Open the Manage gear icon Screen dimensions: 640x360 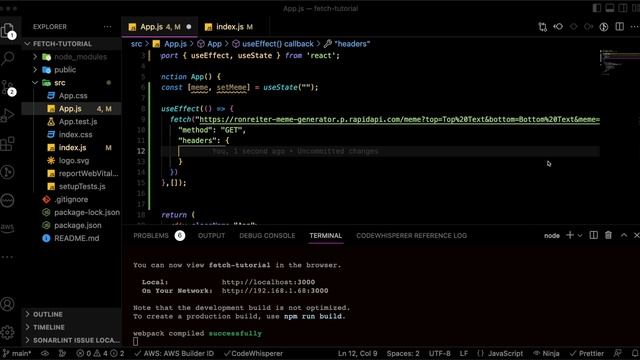[x=8, y=333]
